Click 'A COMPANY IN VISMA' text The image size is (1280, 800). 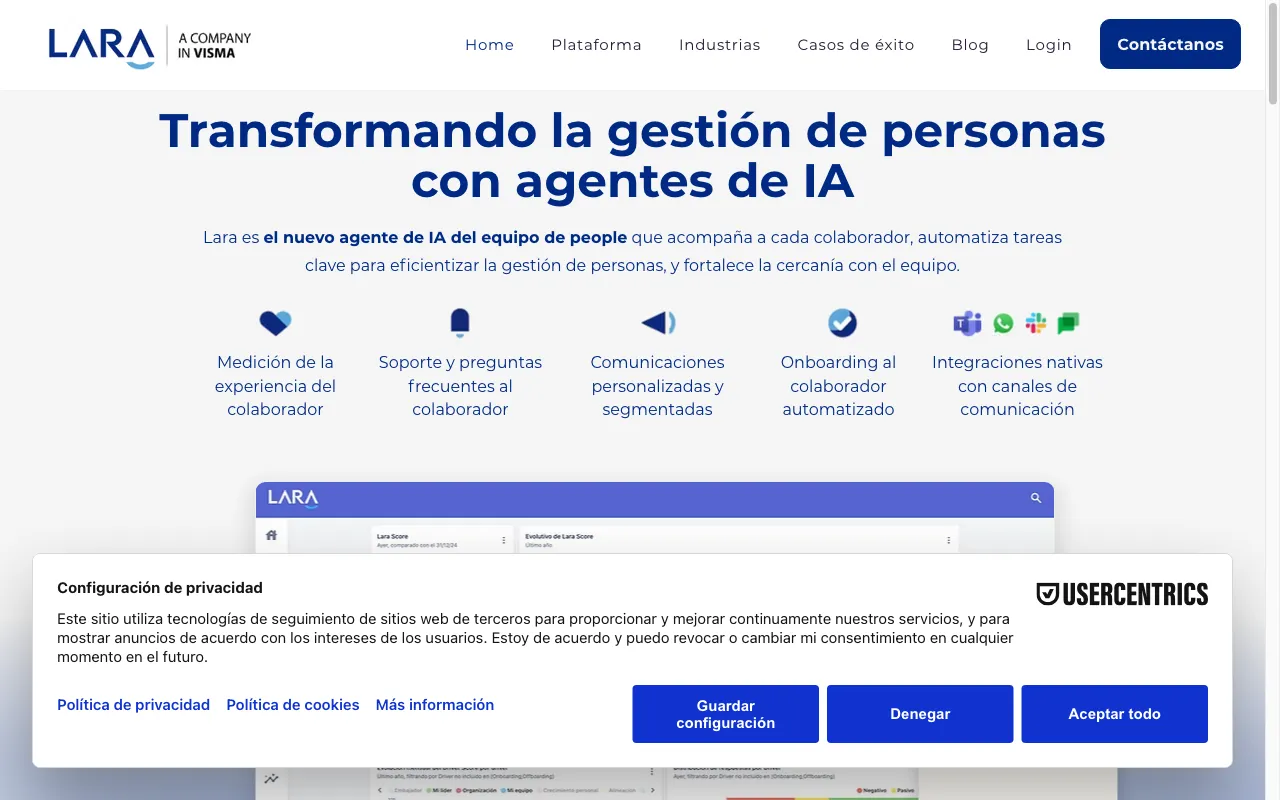(214, 45)
